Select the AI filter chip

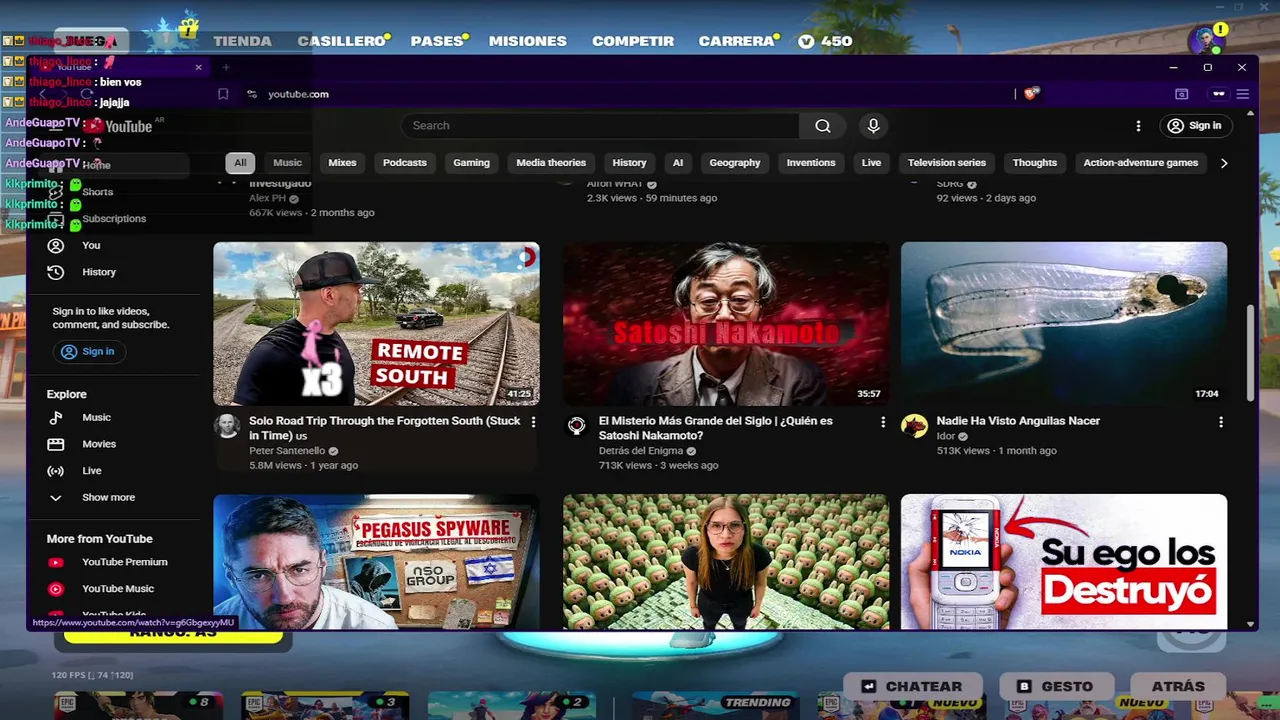coord(678,163)
